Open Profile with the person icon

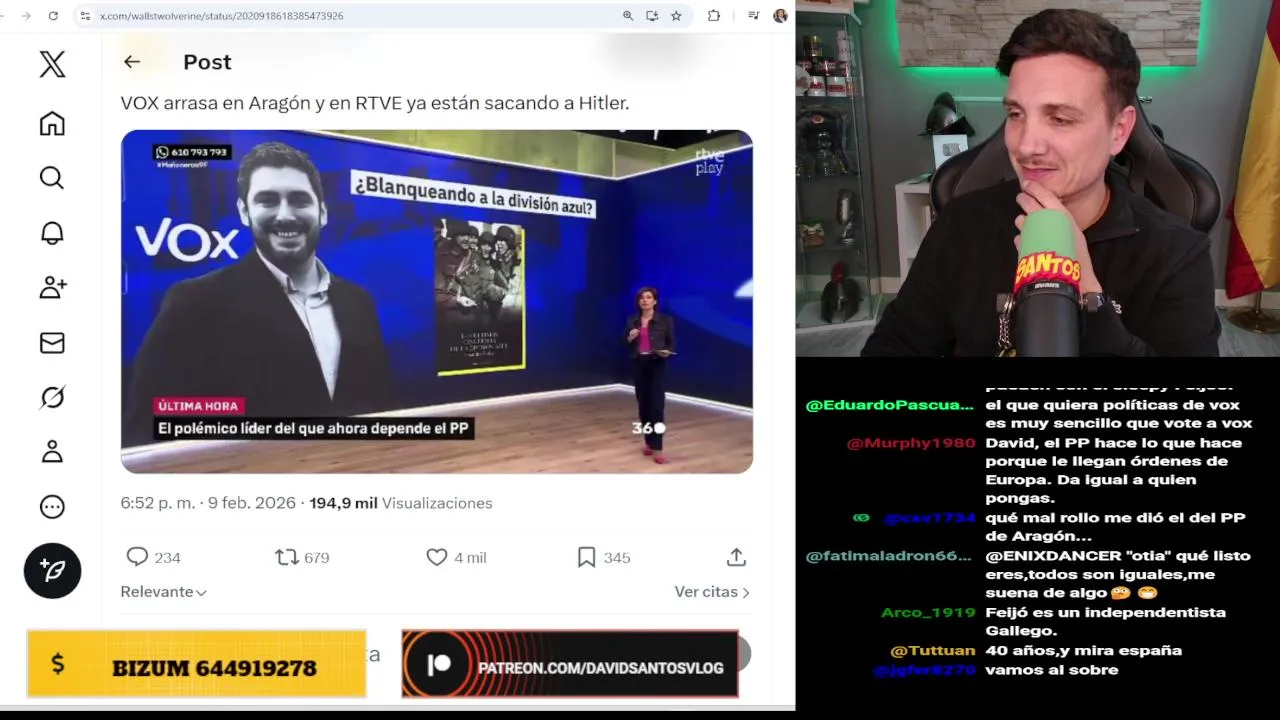[52, 452]
